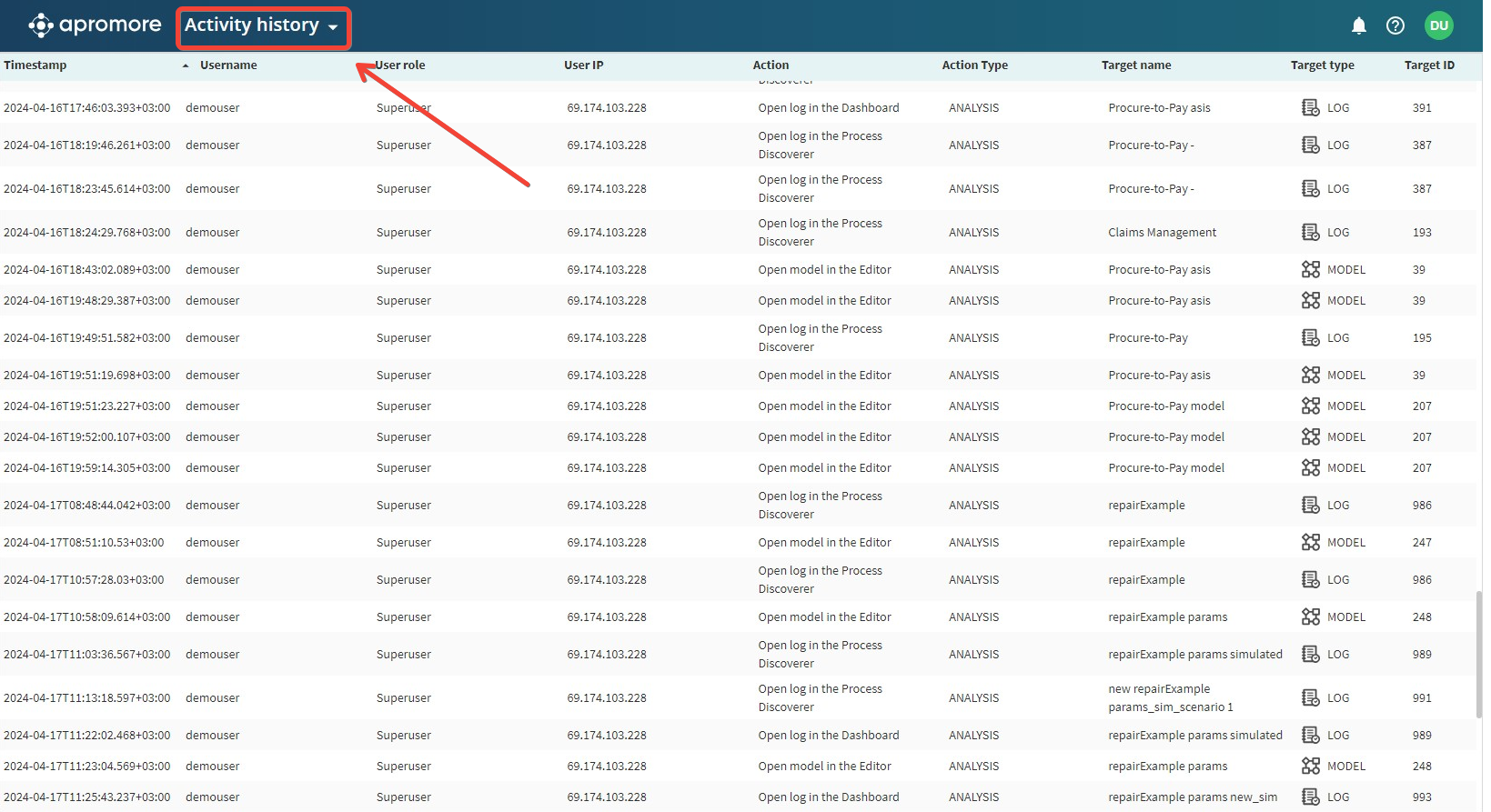Sort by the Timestamp column header

[35, 65]
